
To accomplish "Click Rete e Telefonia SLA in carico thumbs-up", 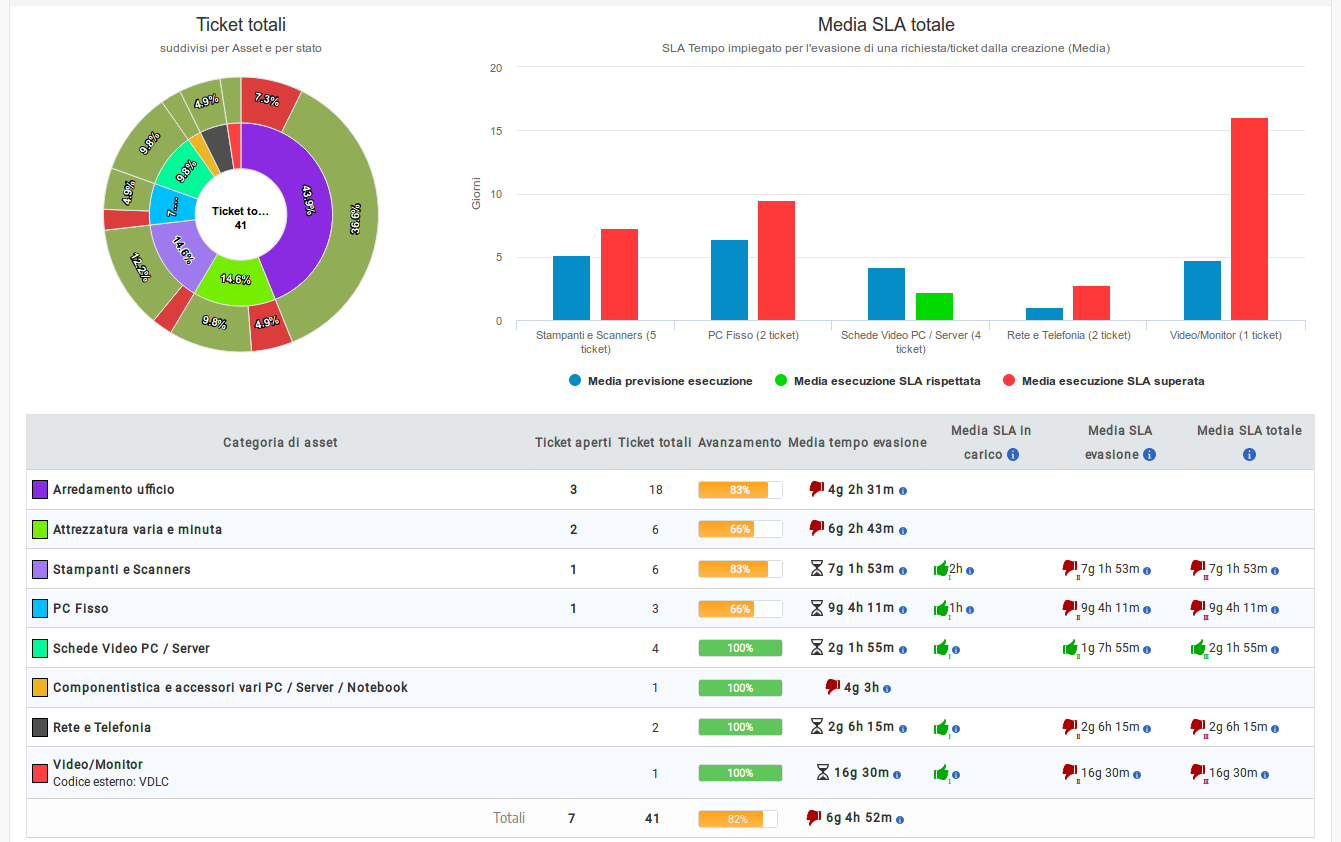I will tap(941, 727).
